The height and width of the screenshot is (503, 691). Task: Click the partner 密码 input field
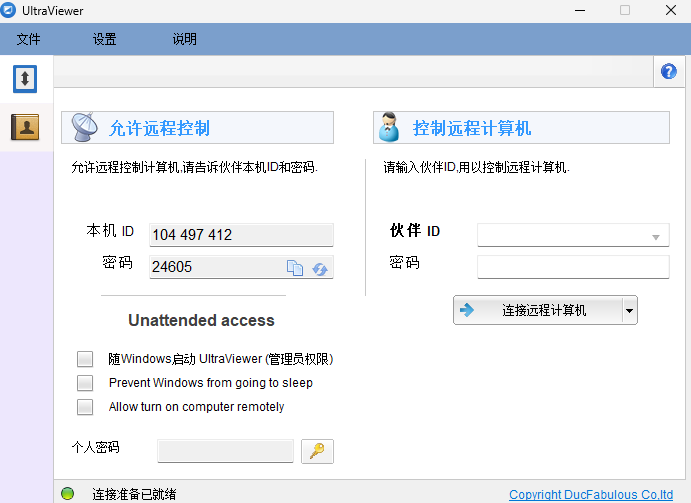point(573,266)
